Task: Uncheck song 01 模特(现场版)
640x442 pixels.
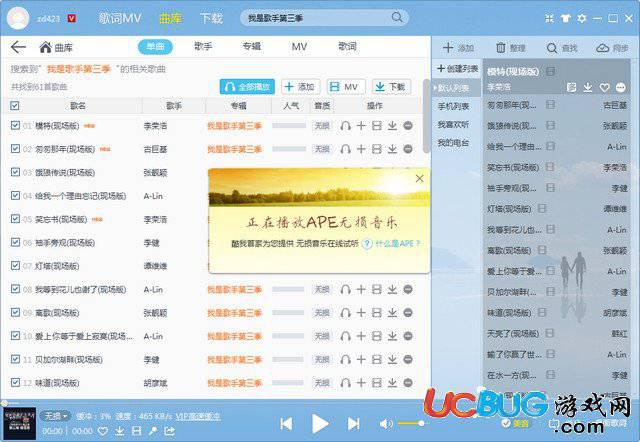Action: [15, 125]
